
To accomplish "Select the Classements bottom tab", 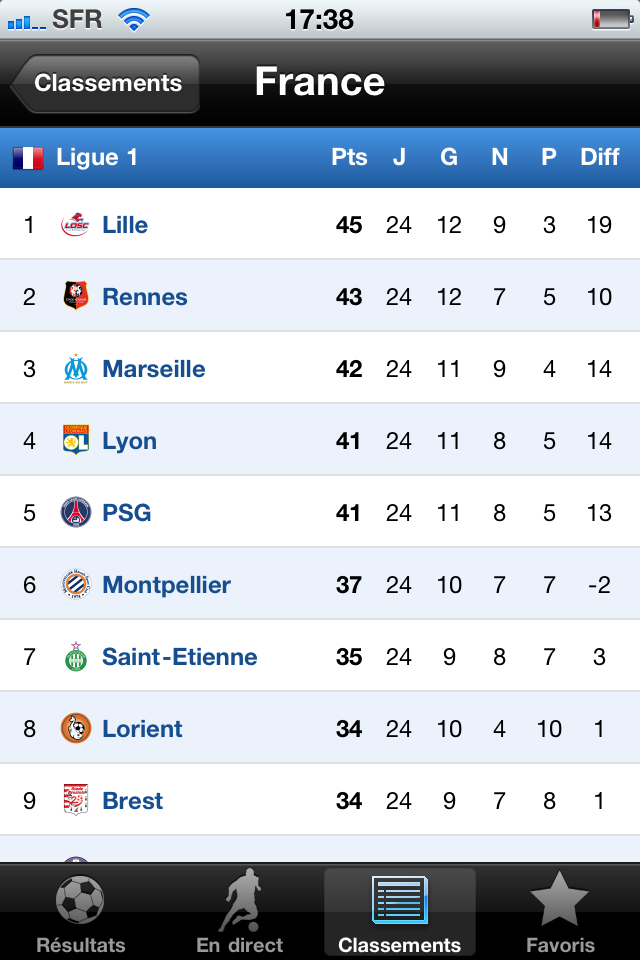I will click(x=399, y=912).
